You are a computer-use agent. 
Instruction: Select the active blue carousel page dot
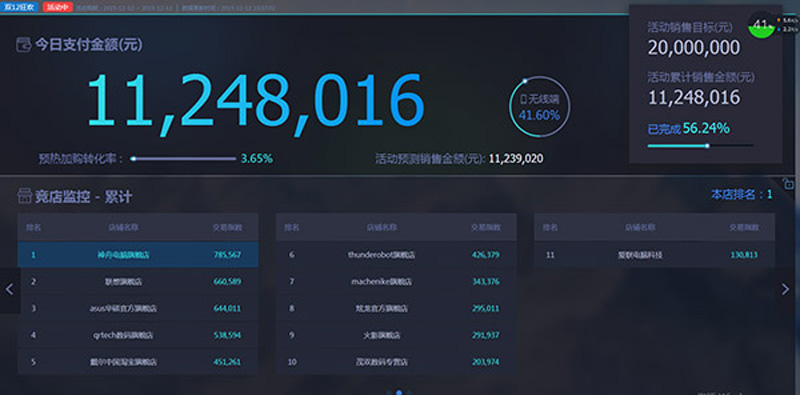(399, 392)
